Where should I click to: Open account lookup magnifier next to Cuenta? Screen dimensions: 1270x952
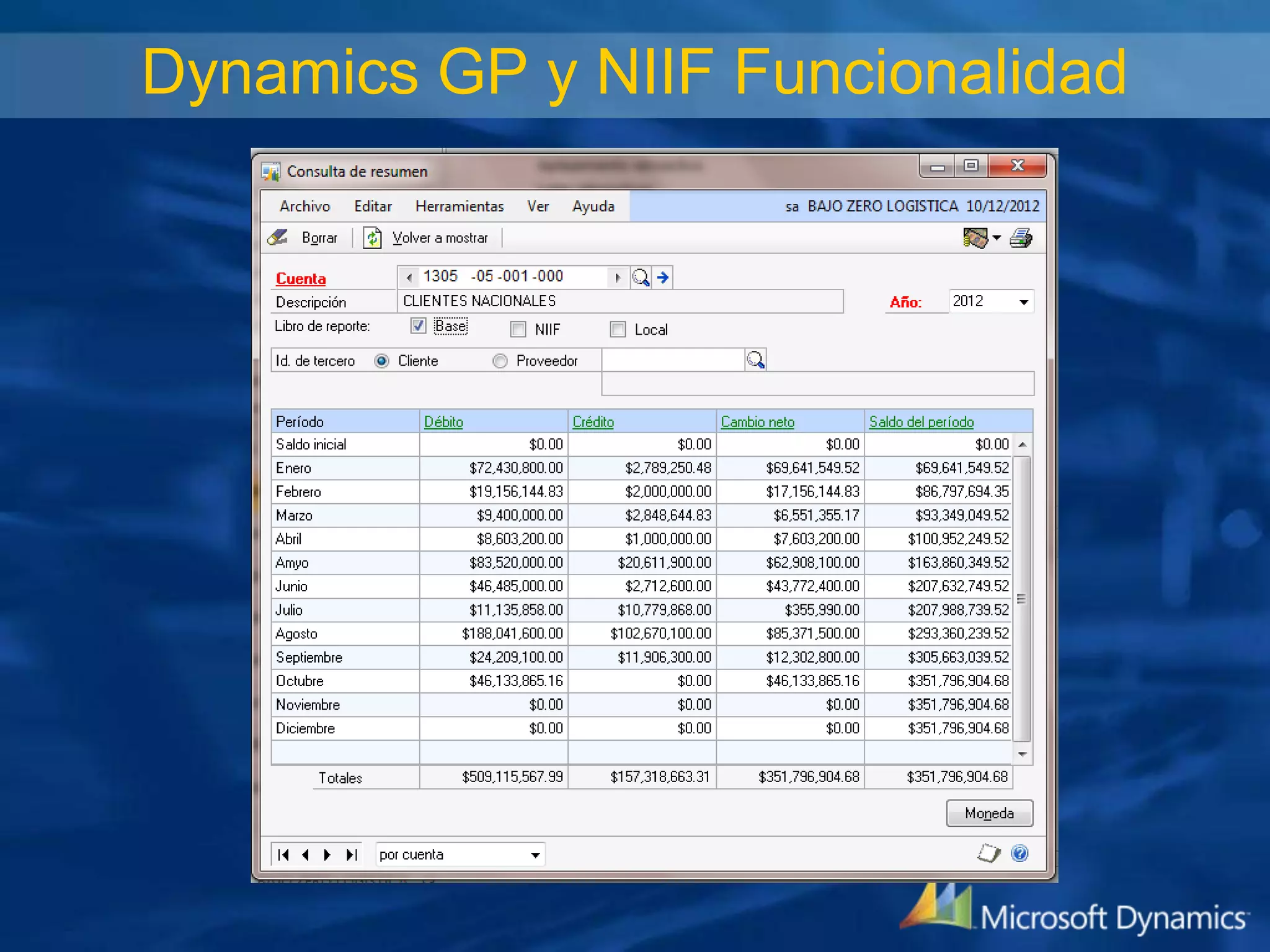641,277
